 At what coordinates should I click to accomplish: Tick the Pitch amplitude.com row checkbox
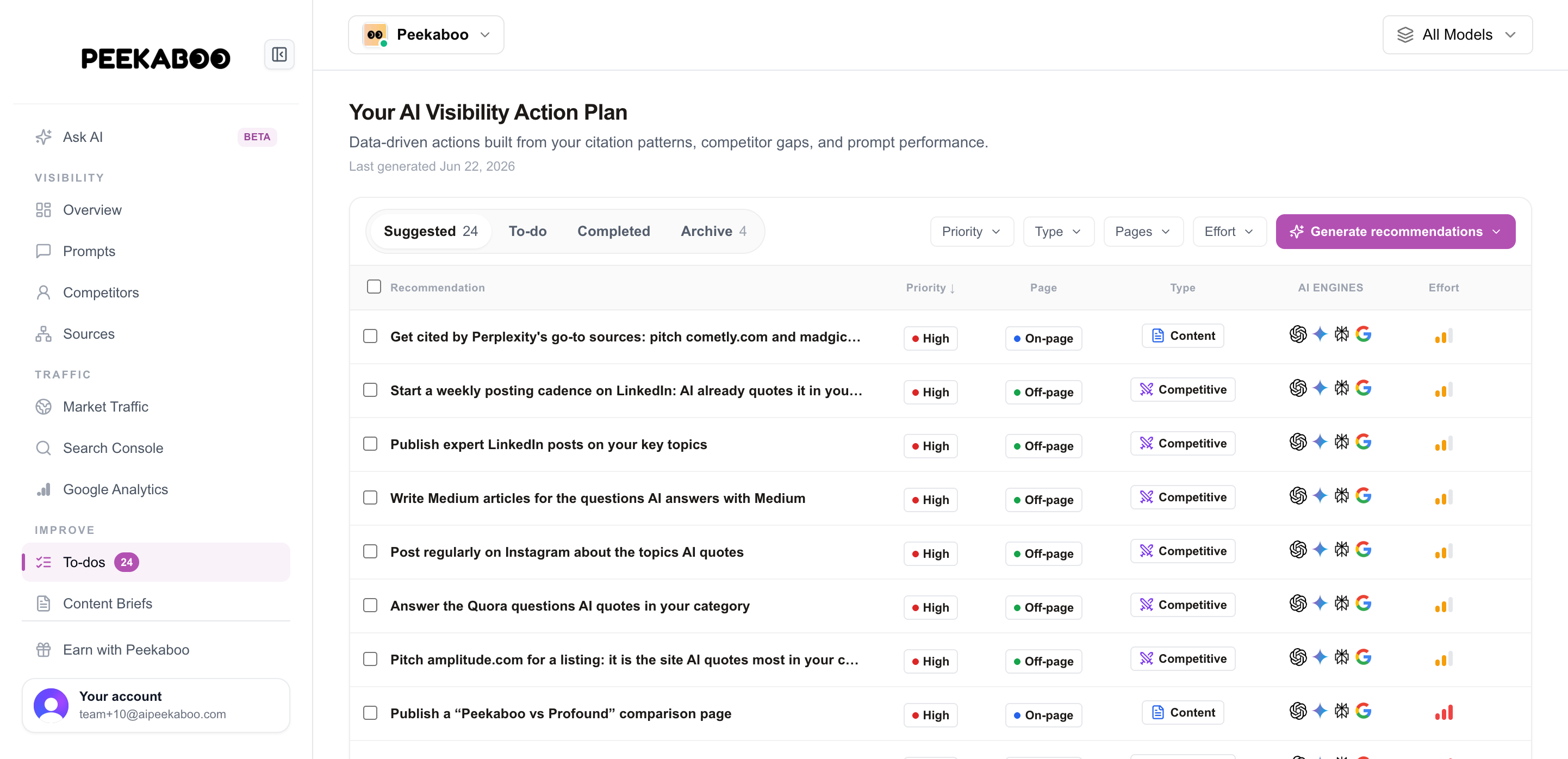tap(370, 659)
